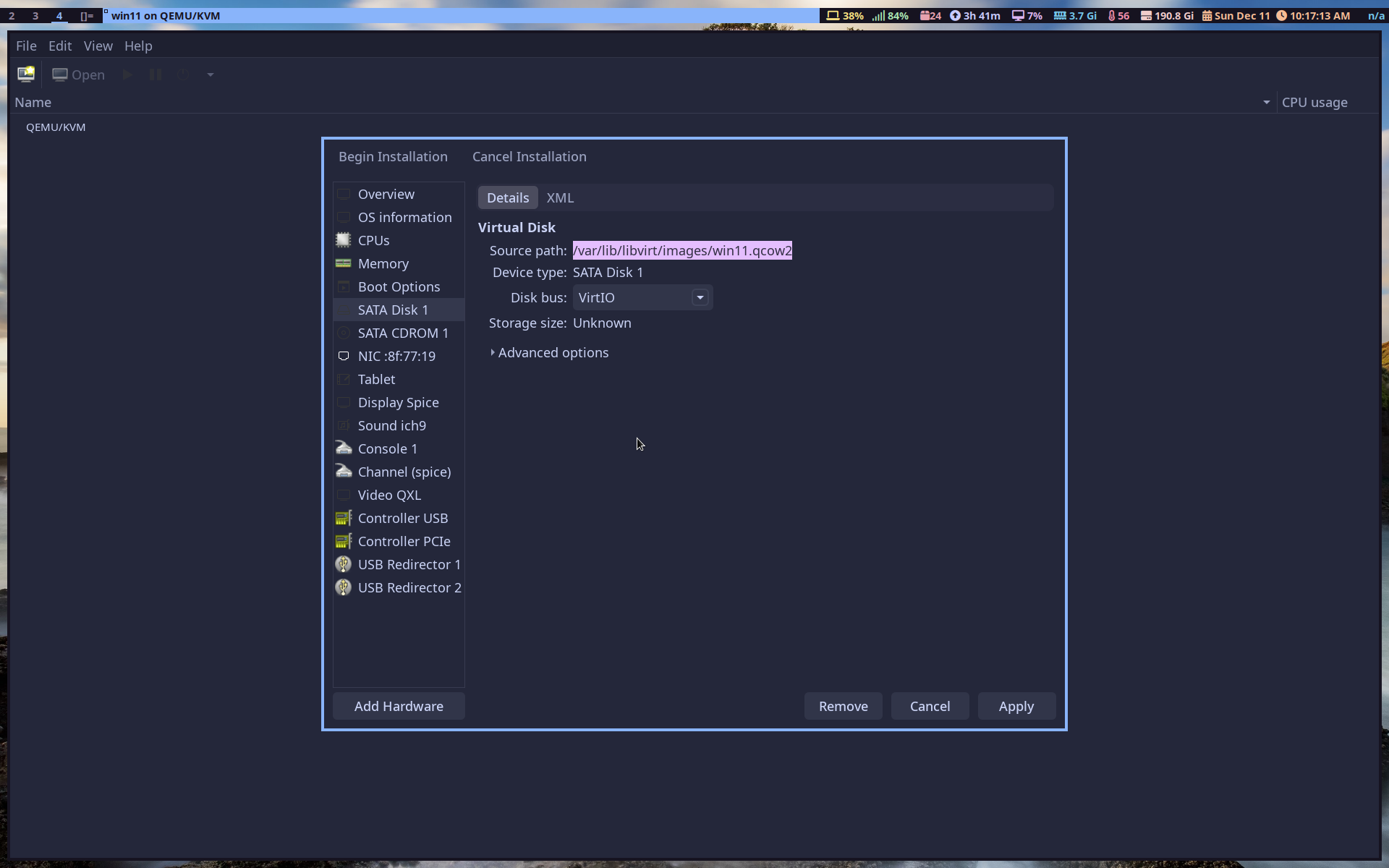
Task: Select the SATA CDROM 1 device icon
Action: click(x=343, y=332)
